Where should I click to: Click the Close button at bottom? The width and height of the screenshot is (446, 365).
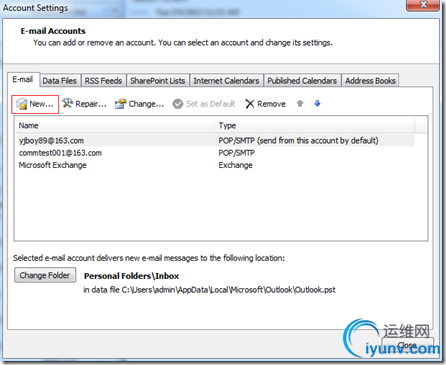[407, 345]
